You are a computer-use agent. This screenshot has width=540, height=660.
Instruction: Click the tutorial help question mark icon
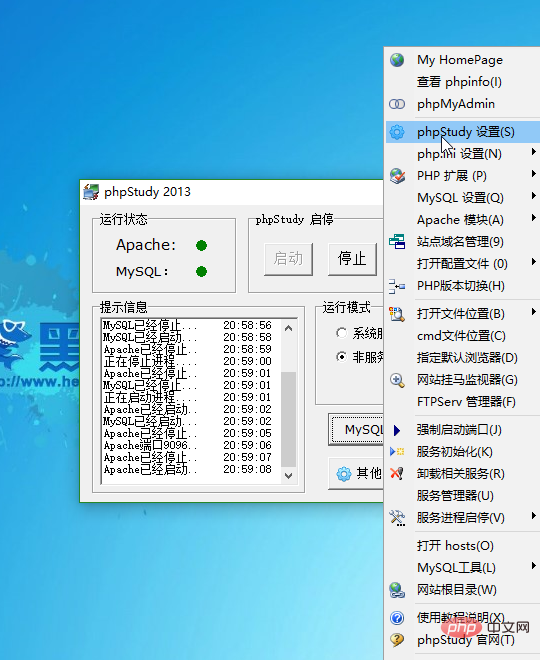(397, 617)
